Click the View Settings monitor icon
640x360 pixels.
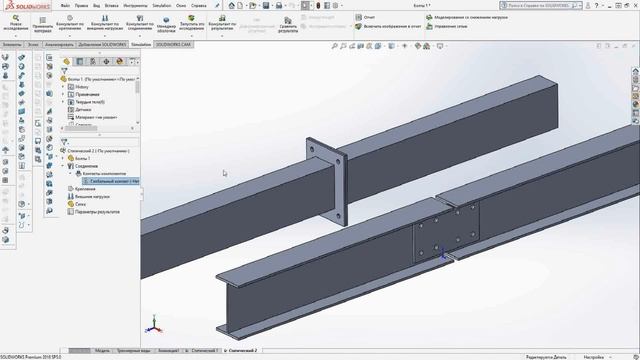pyautogui.click(x=440, y=46)
